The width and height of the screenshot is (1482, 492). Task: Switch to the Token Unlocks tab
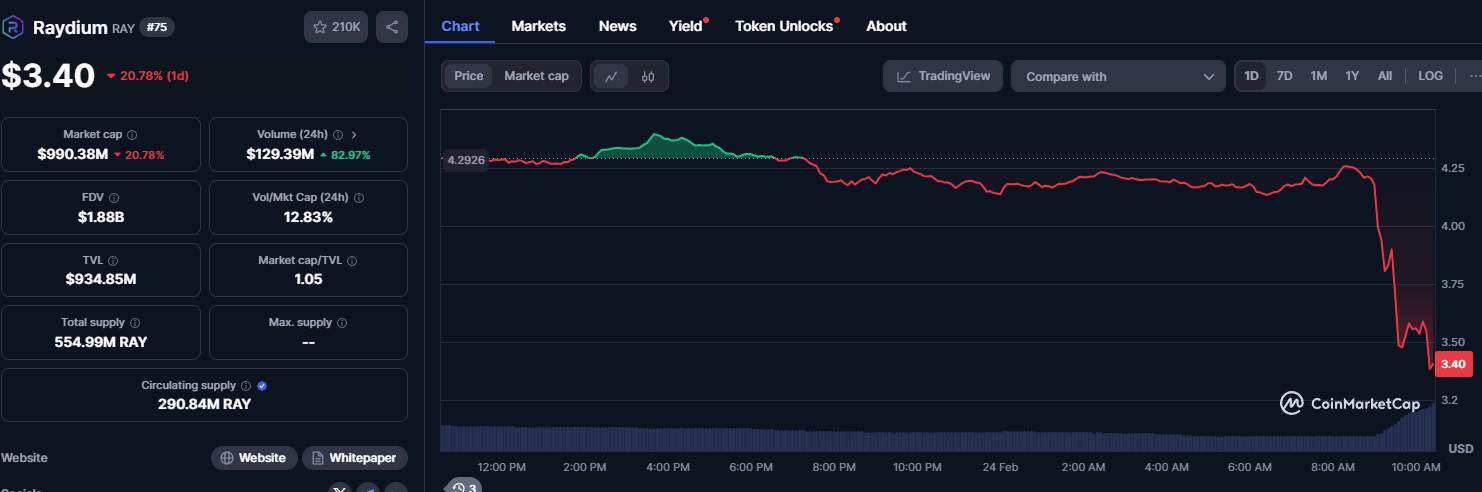pyautogui.click(x=784, y=26)
